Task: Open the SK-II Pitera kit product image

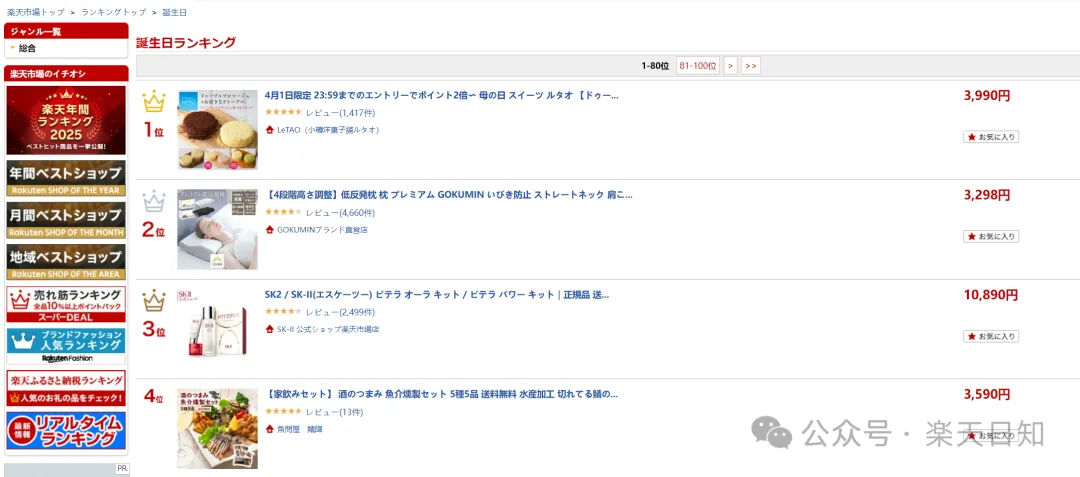Action: 217,328
